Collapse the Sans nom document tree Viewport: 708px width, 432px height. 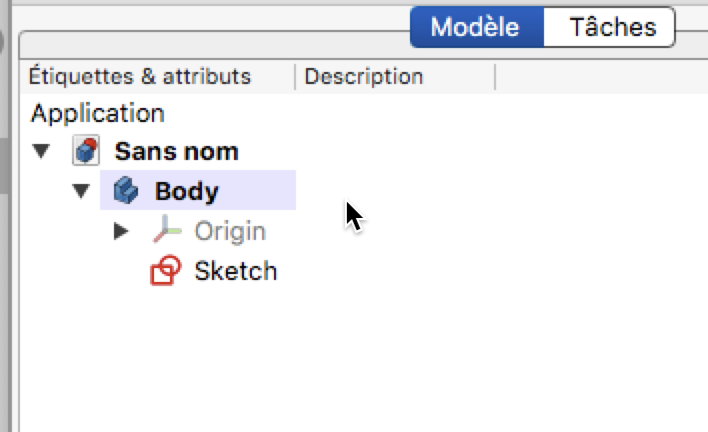41,151
